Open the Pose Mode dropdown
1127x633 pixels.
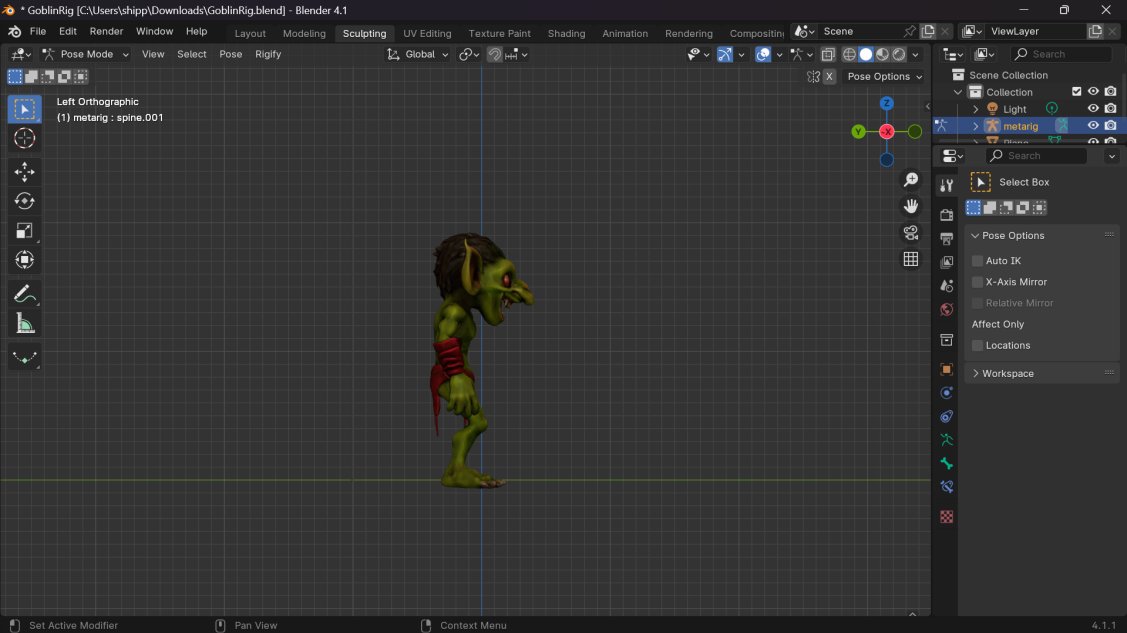tap(85, 54)
